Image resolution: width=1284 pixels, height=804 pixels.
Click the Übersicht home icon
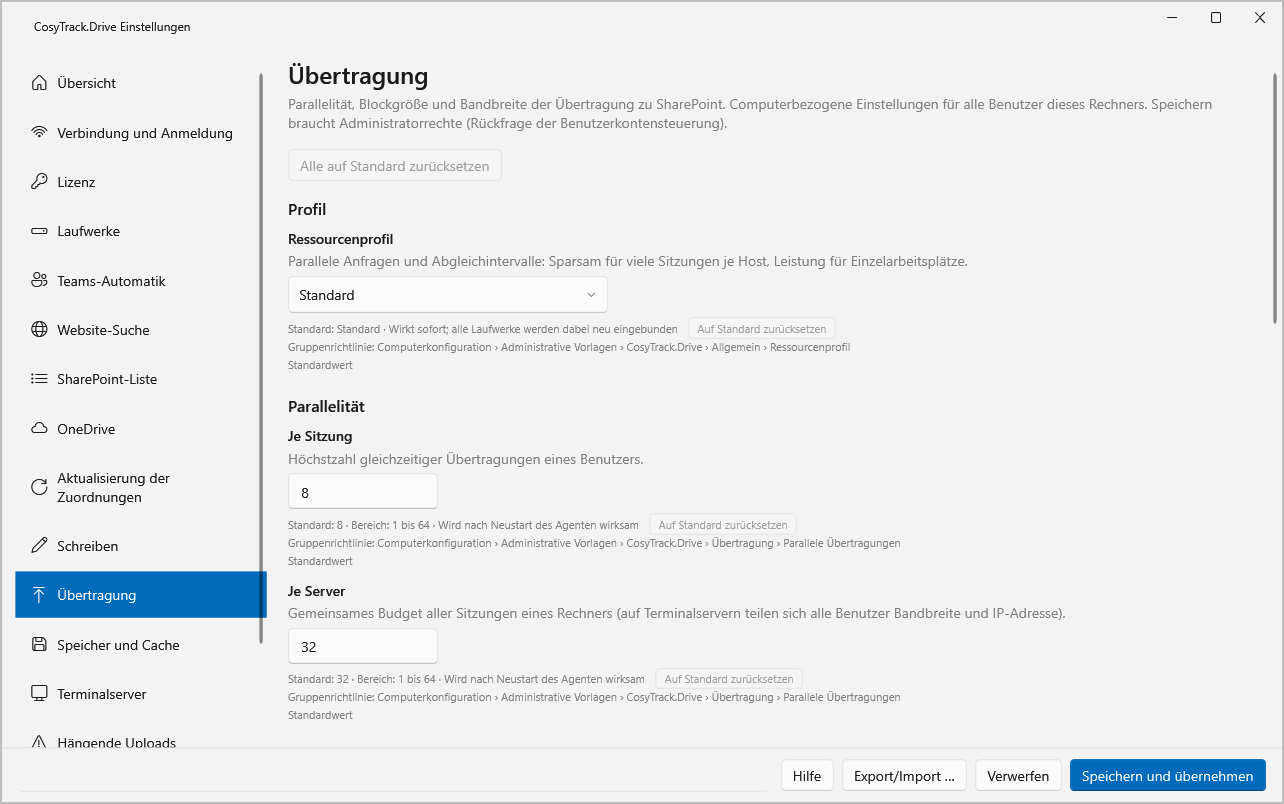pos(39,83)
